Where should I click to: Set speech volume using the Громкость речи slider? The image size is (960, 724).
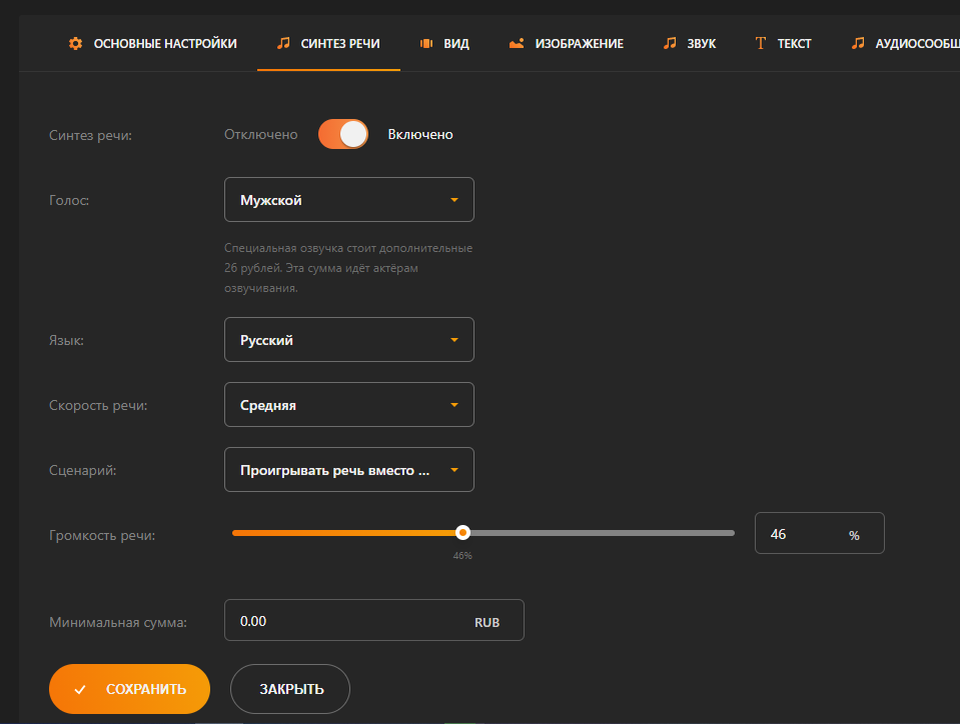[462, 532]
